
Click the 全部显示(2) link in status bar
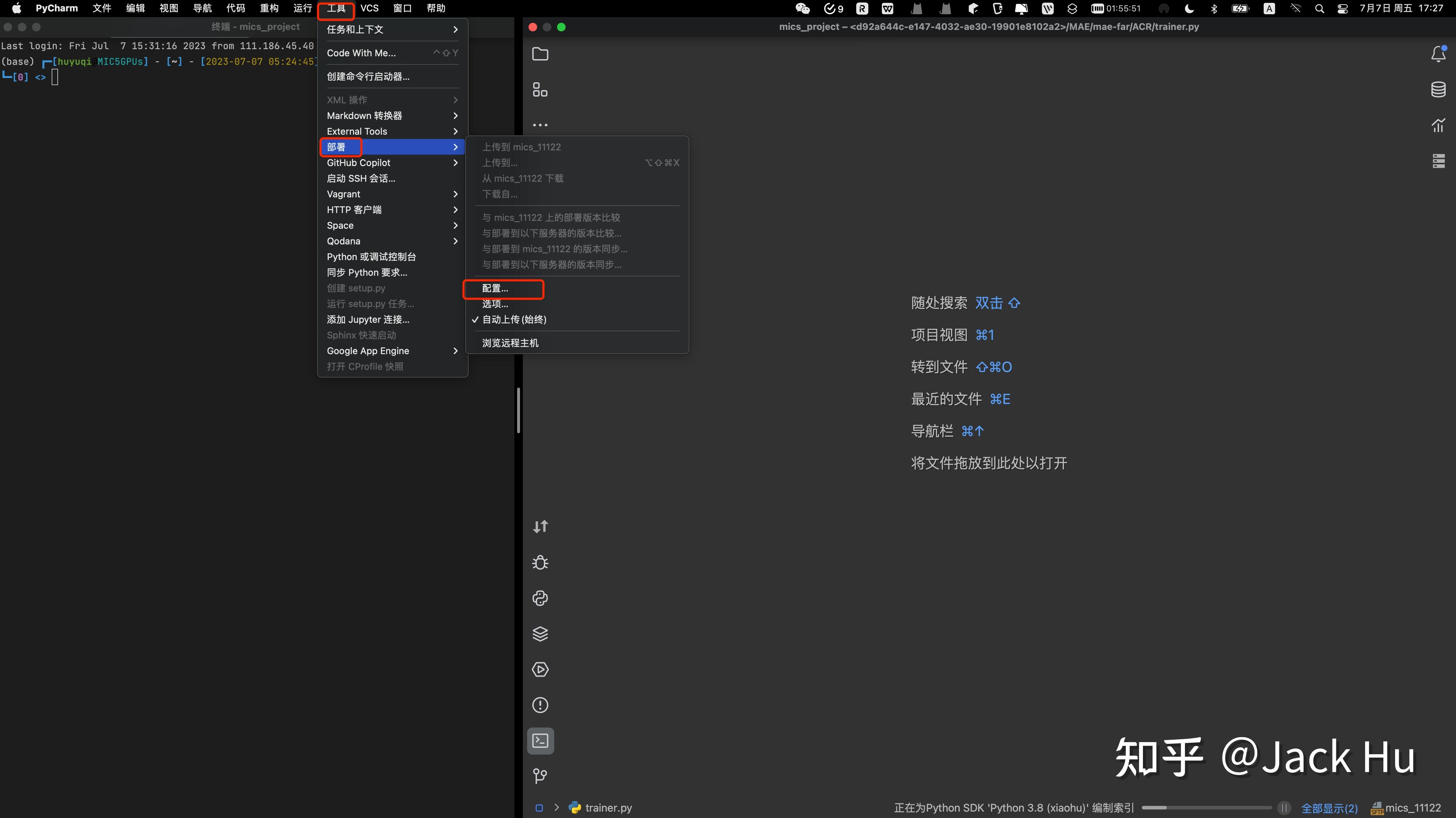(1330, 808)
